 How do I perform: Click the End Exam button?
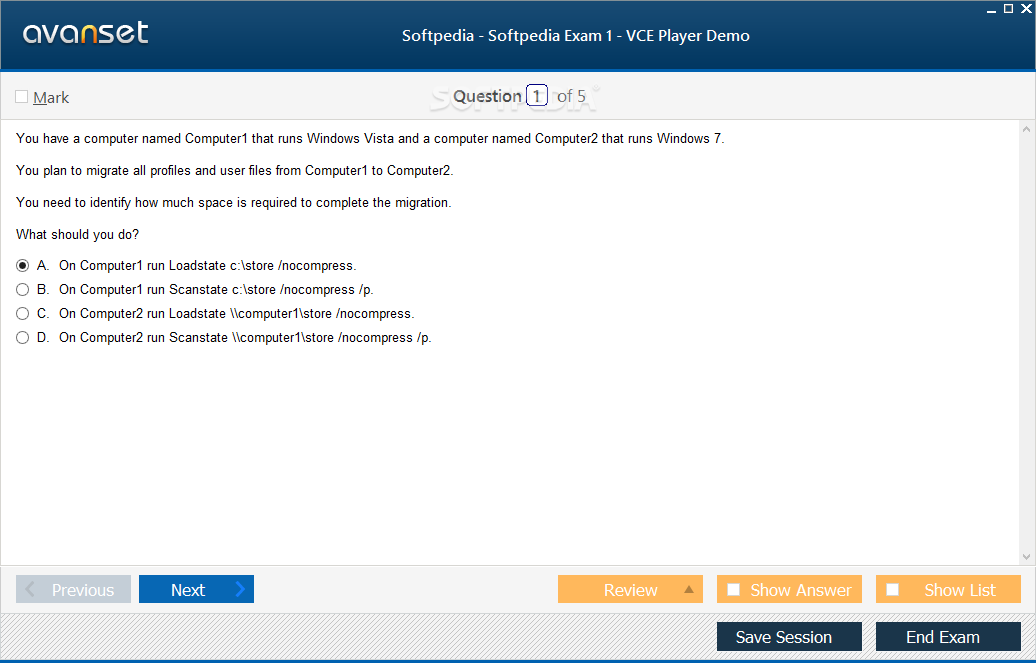[x=948, y=637]
